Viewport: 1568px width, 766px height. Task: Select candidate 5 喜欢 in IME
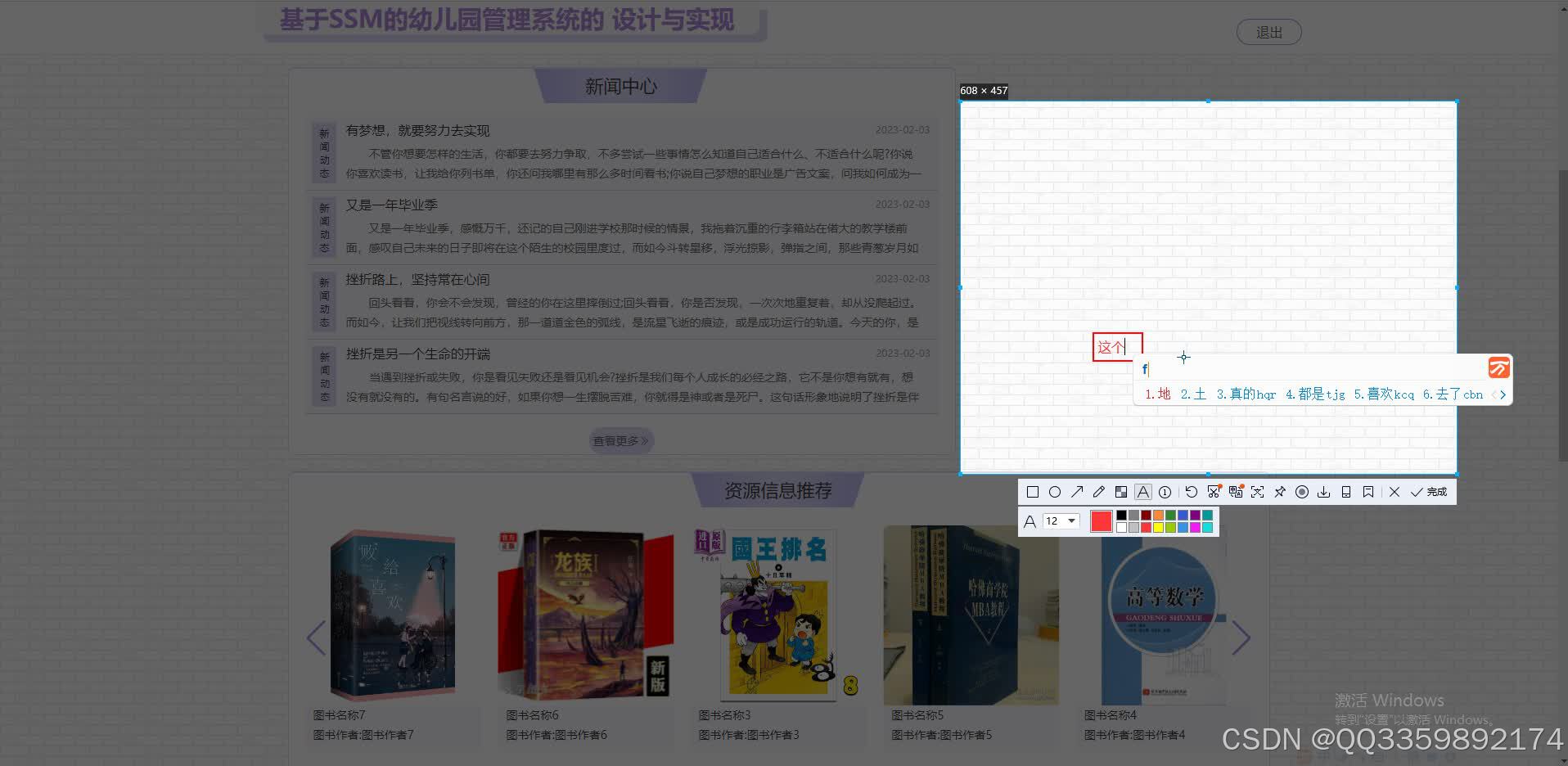1384,394
